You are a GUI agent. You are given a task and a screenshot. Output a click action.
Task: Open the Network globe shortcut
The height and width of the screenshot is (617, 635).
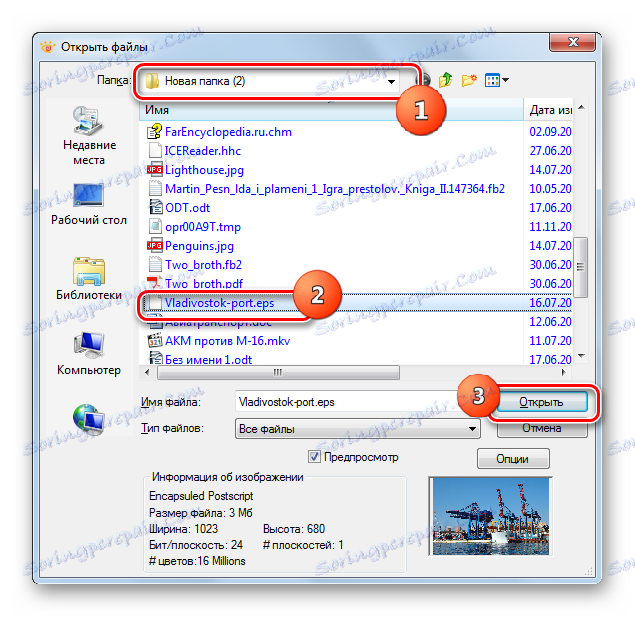(89, 418)
